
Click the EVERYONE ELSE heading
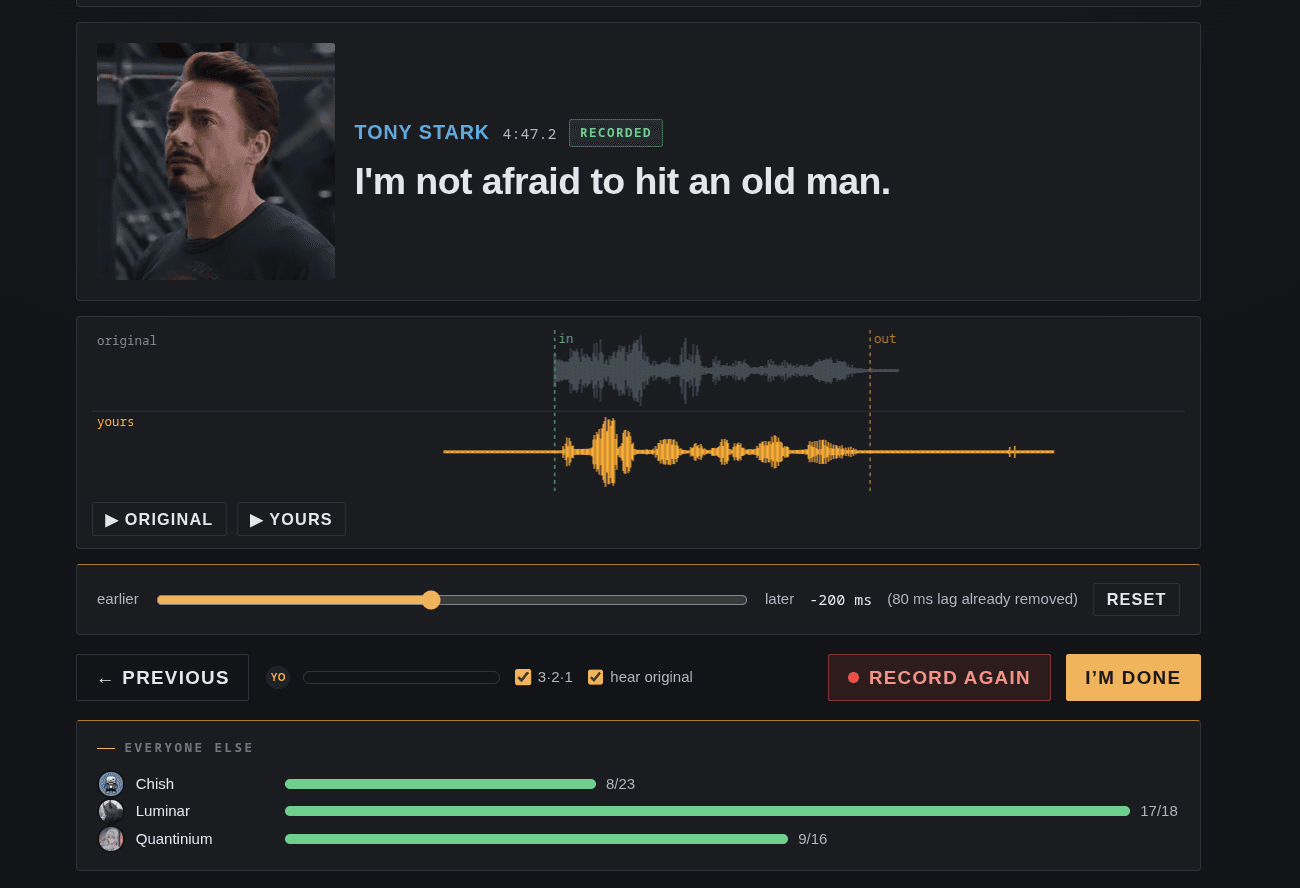point(189,748)
